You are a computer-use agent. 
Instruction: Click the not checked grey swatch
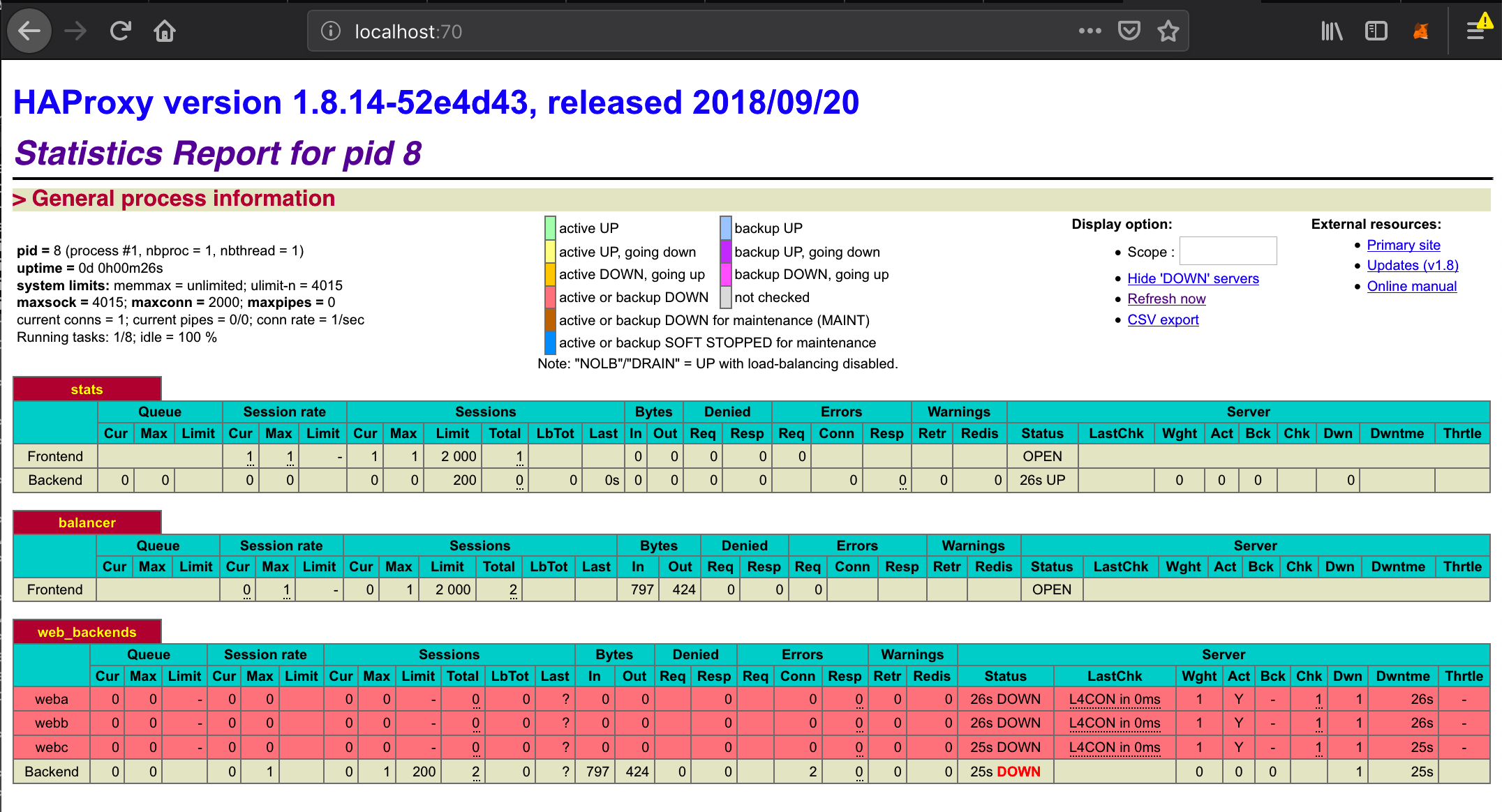(x=726, y=297)
